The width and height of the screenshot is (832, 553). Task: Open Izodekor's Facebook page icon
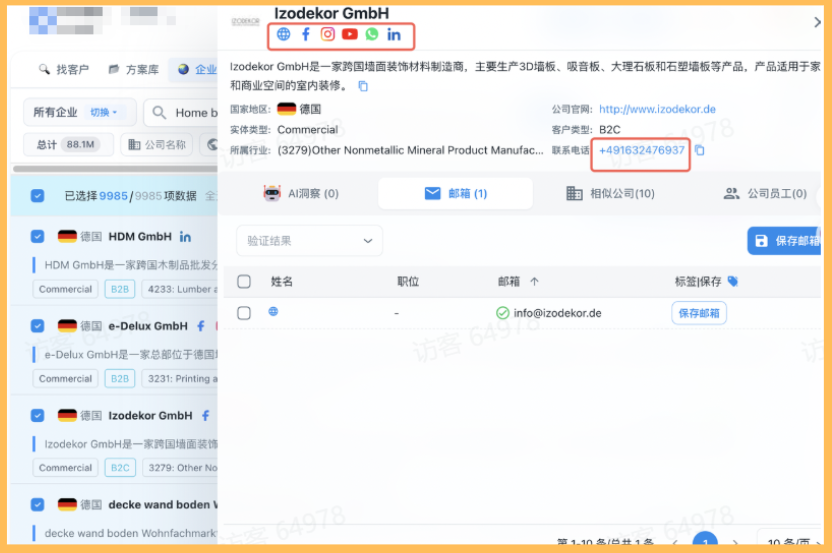306,34
